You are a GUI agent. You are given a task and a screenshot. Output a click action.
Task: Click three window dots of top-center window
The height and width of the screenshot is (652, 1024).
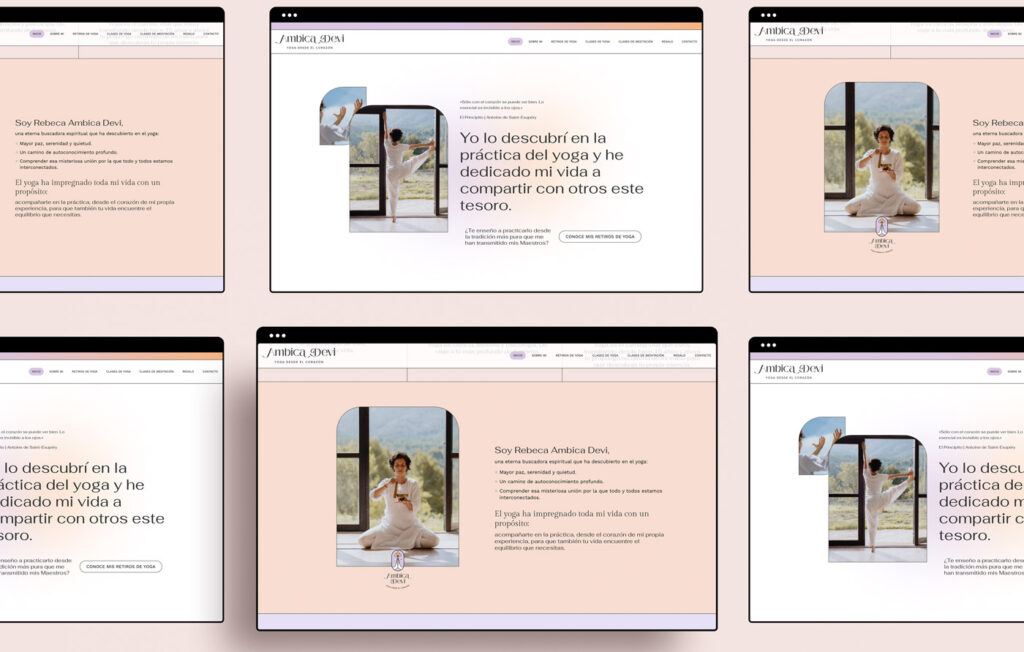point(289,15)
